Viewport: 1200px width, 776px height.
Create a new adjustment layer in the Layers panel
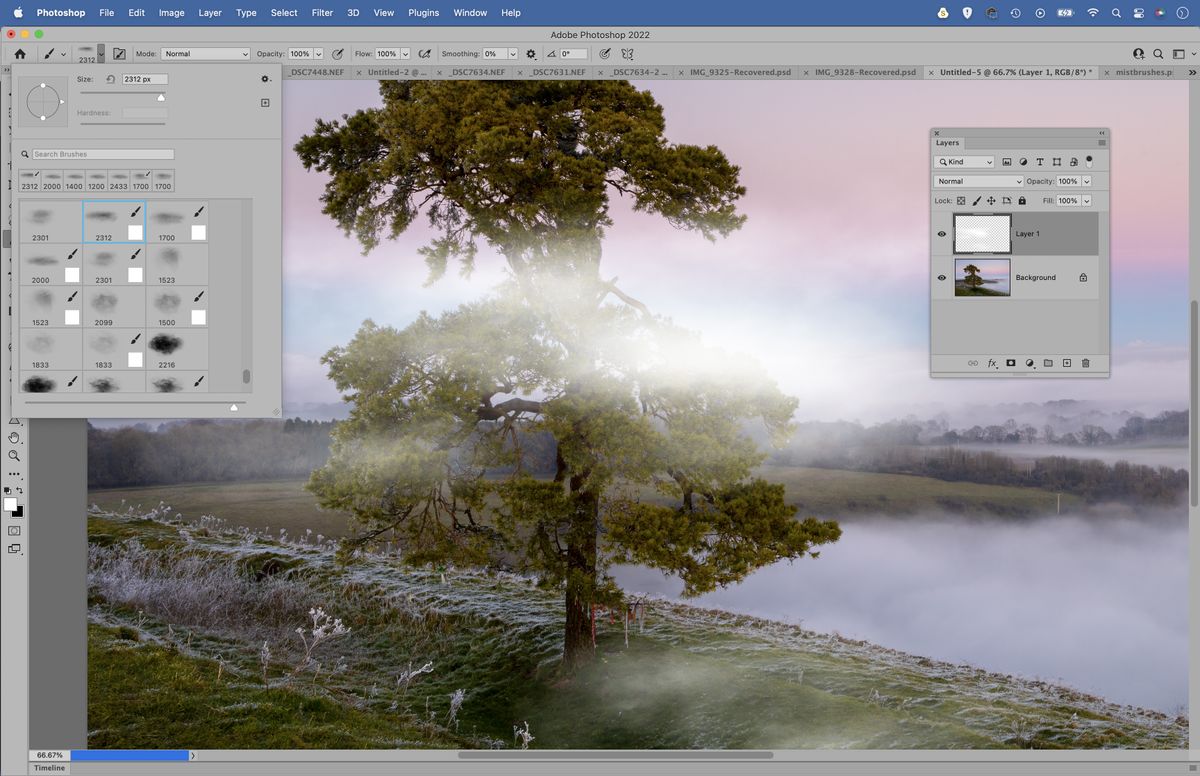click(1030, 363)
